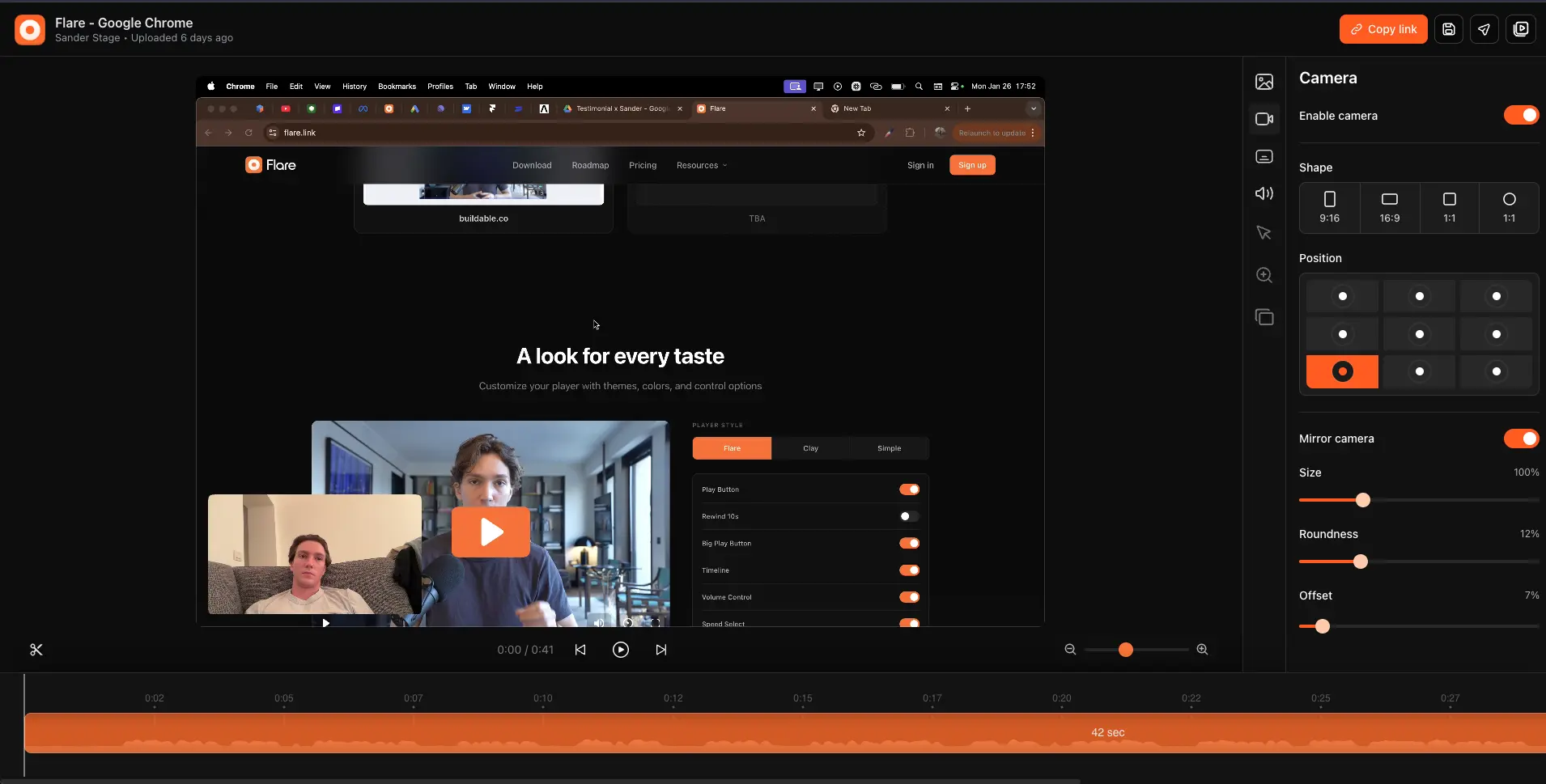Select the bottom-left camera position

(1341, 372)
